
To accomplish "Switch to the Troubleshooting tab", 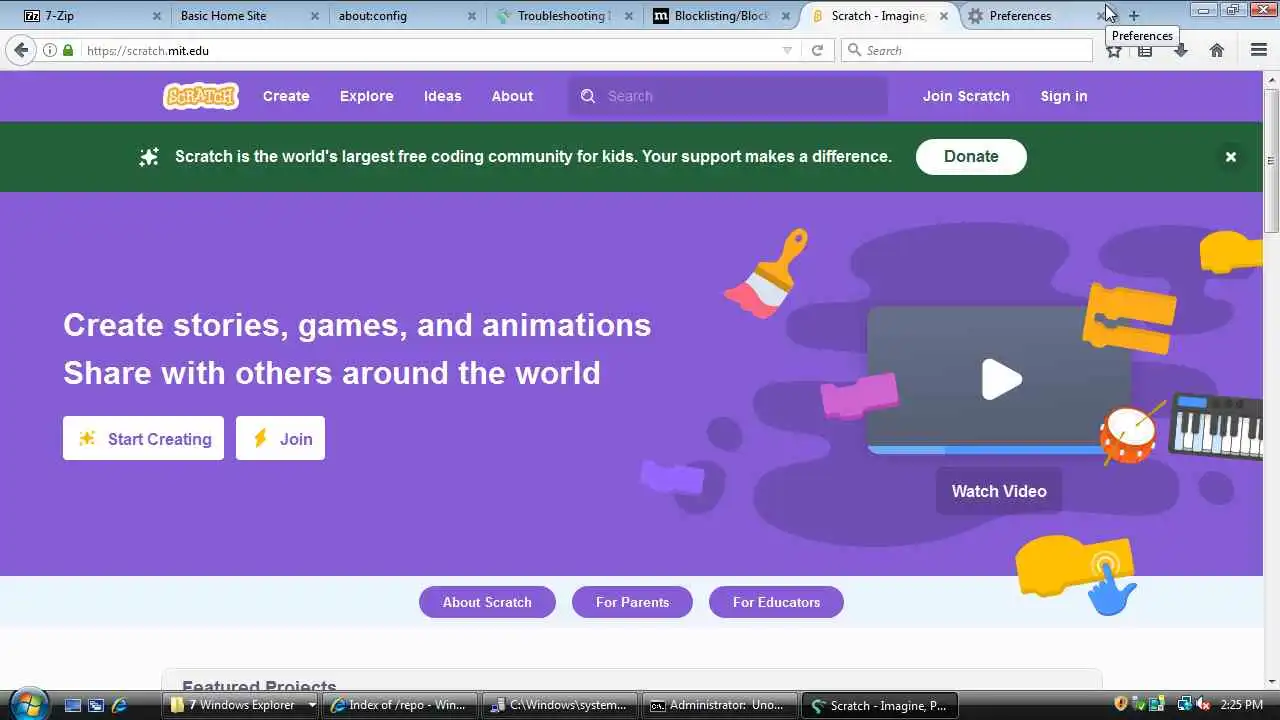I will click(x=562, y=16).
